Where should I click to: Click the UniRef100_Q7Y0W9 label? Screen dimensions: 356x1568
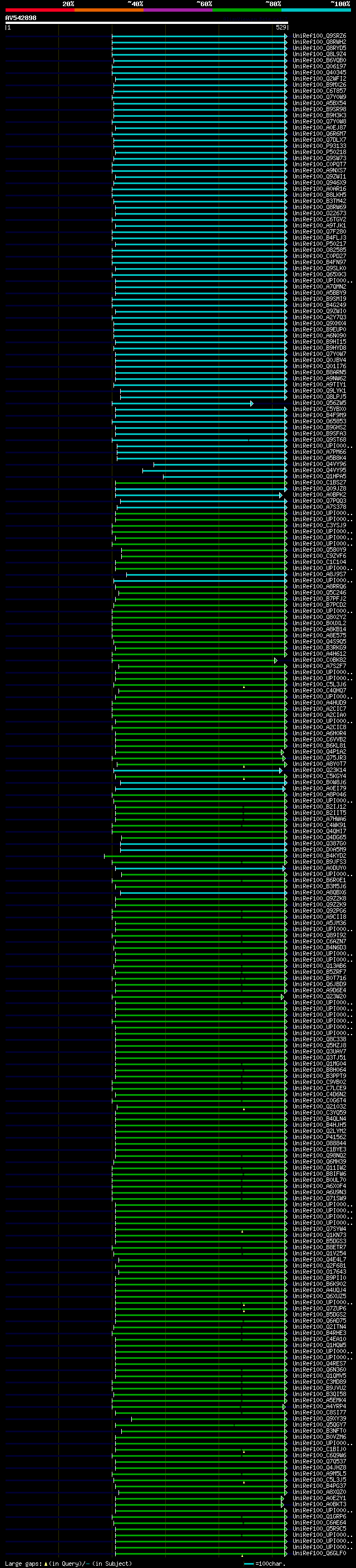coord(319,97)
